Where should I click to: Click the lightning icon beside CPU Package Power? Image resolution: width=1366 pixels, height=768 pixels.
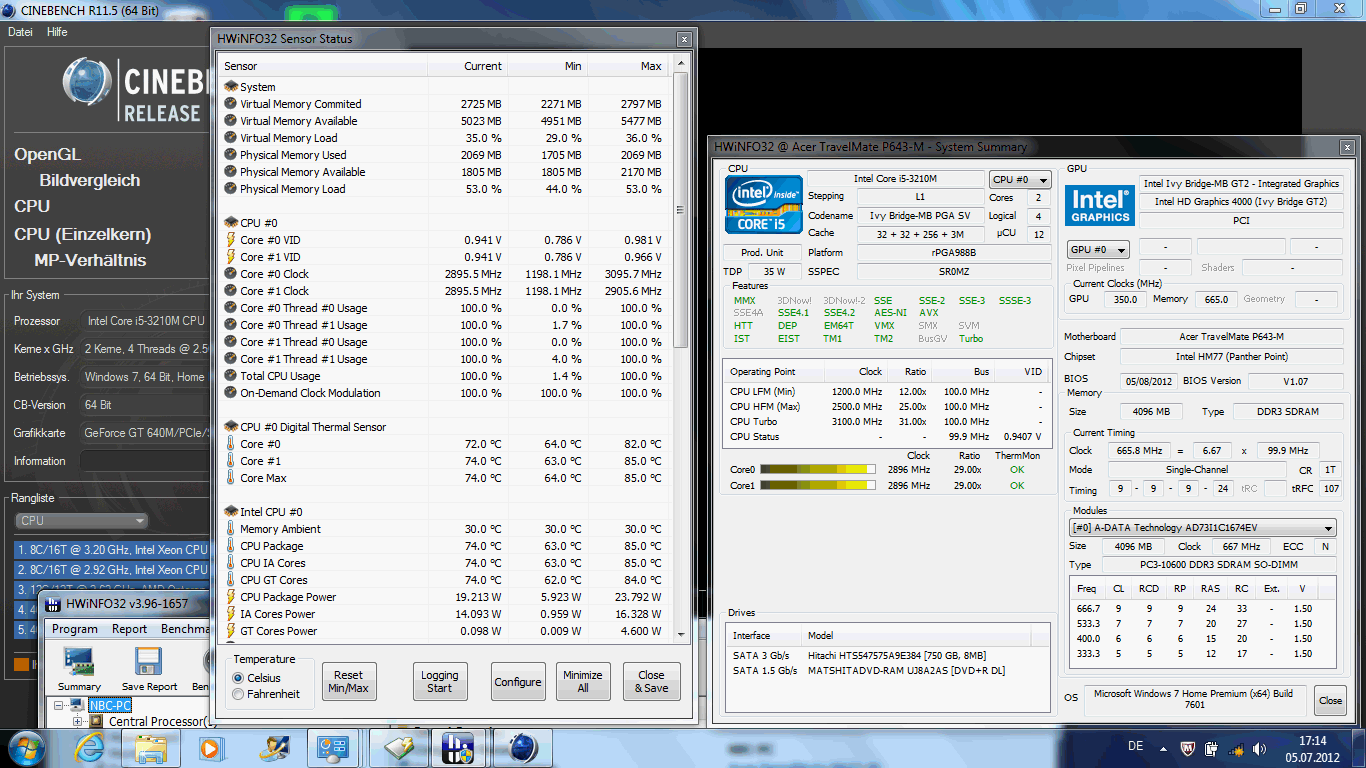(x=231, y=597)
